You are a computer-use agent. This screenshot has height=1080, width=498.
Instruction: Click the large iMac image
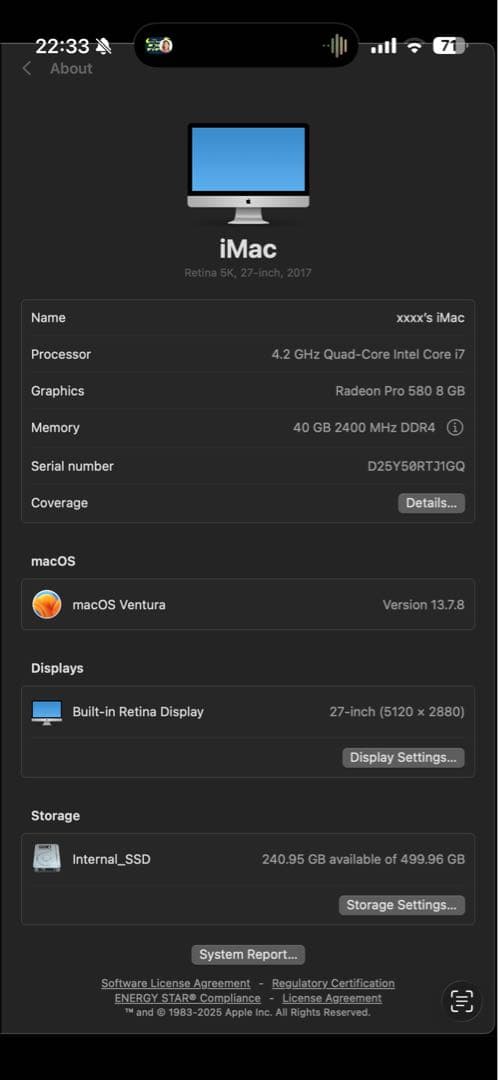248,174
